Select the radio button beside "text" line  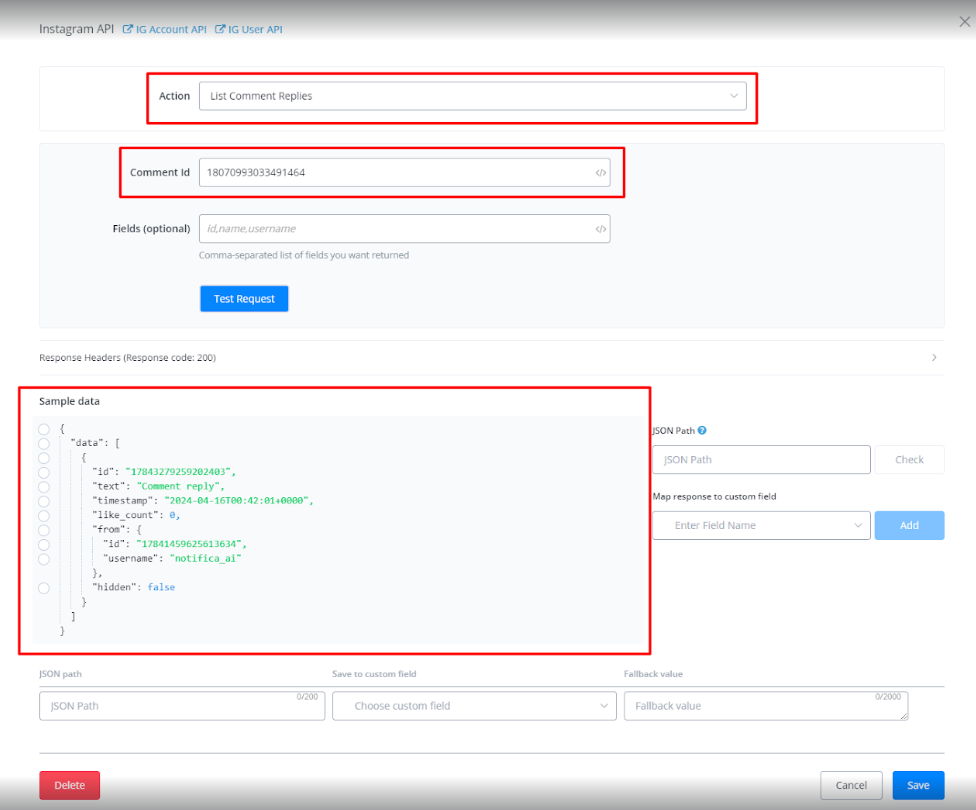(x=44, y=486)
